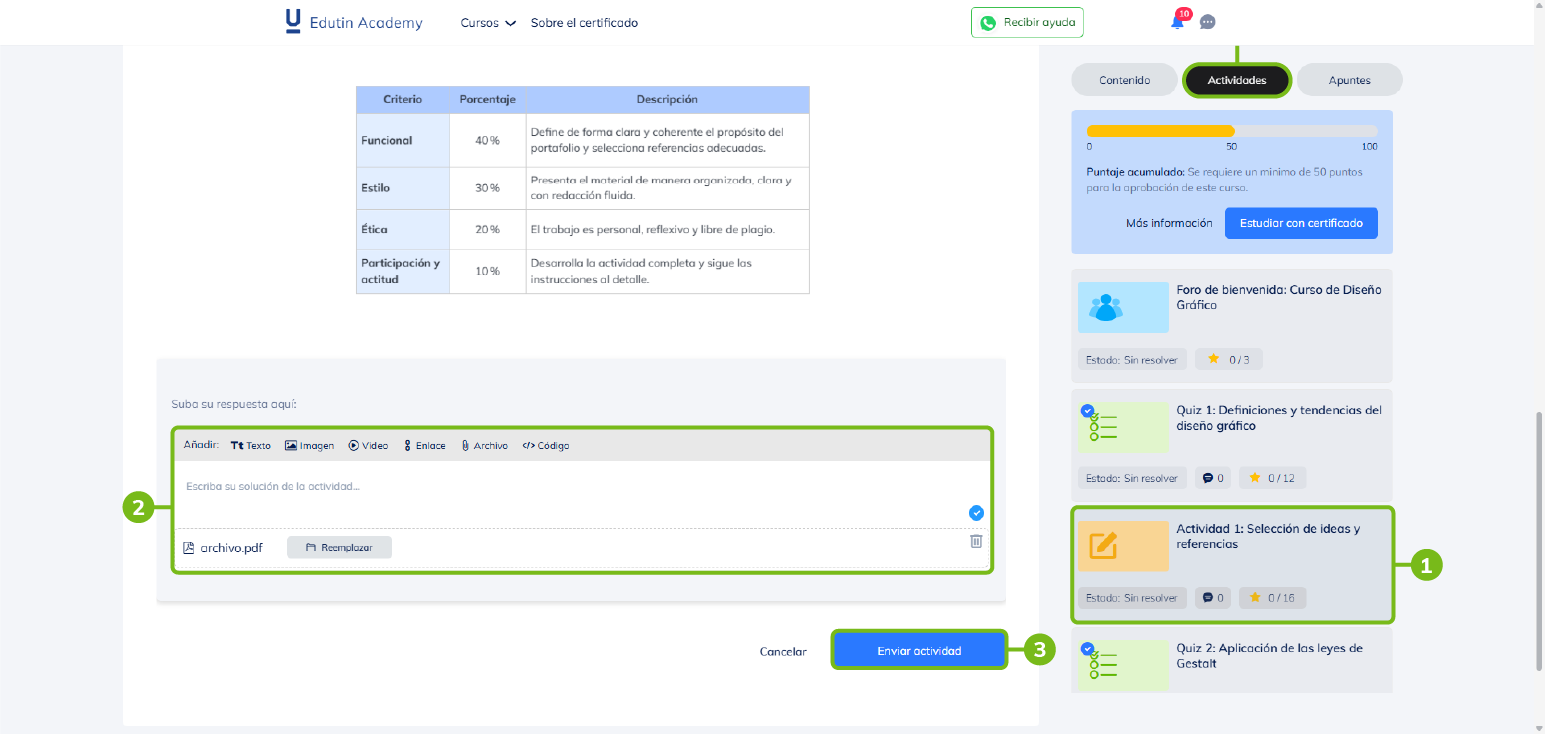The image size is (1546, 734).
Task: Click the Reemplazar file button
Action: point(339,547)
